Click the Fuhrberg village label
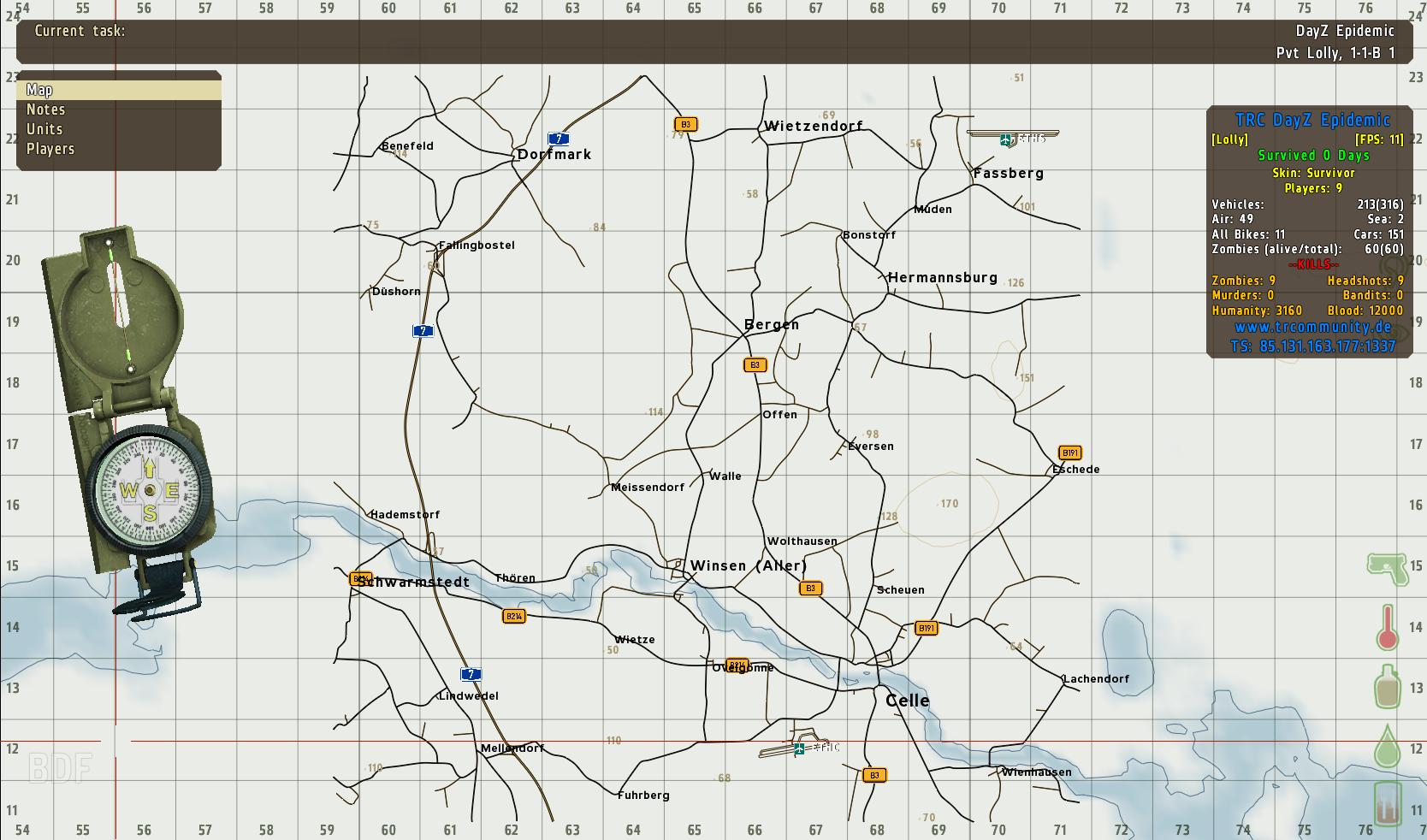1427x840 pixels. [643, 796]
